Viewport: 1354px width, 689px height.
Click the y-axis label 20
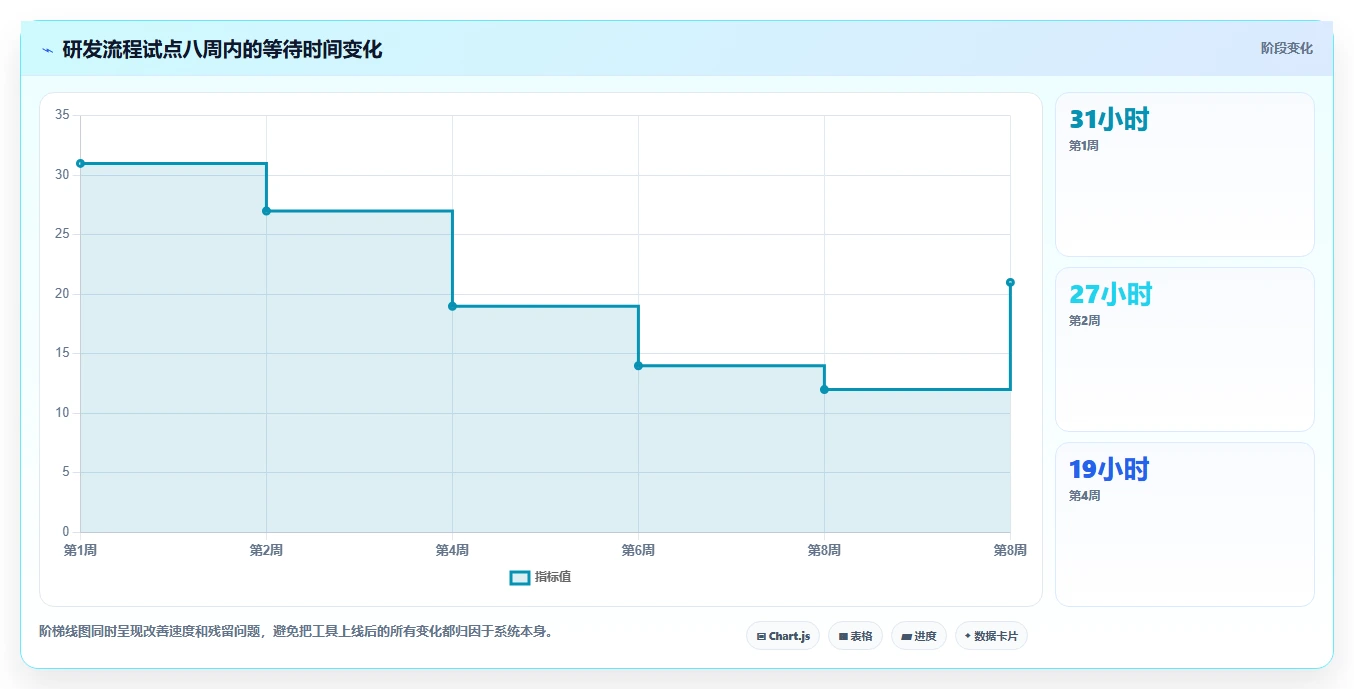[x=62, y=294]
